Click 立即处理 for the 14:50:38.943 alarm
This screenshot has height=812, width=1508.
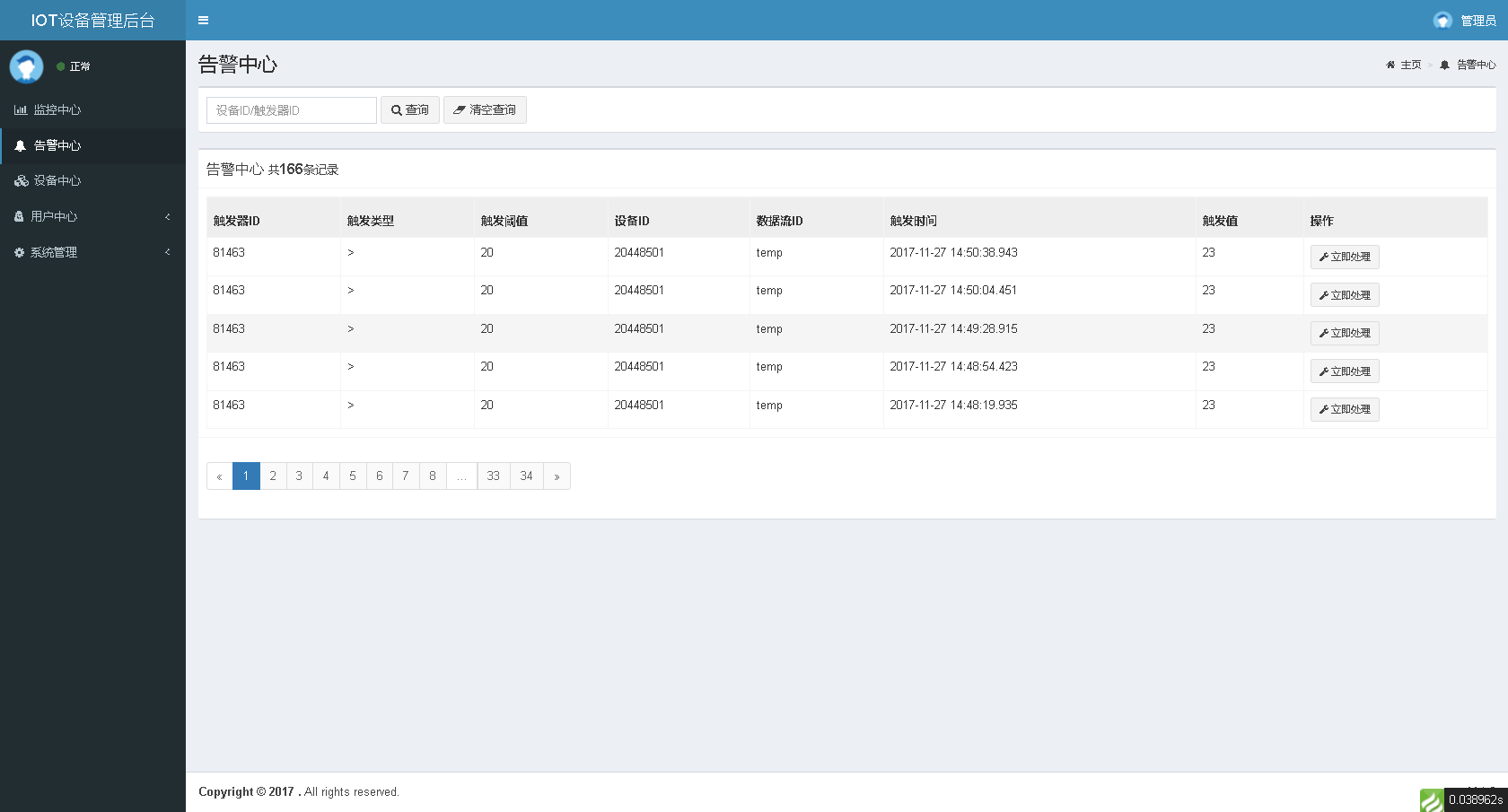(x=1345, y=257)
